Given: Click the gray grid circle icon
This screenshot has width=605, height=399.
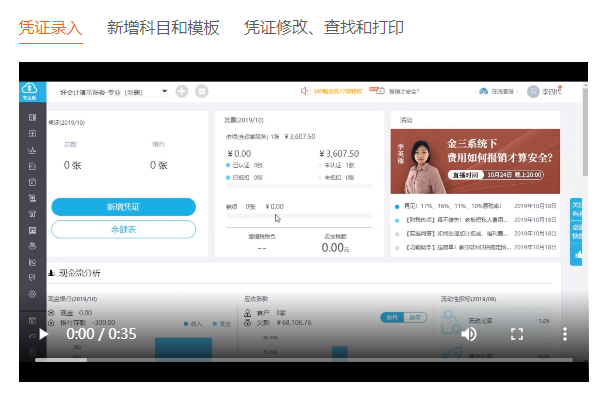Looking at the screenshot, I should [x=202, y=91].
